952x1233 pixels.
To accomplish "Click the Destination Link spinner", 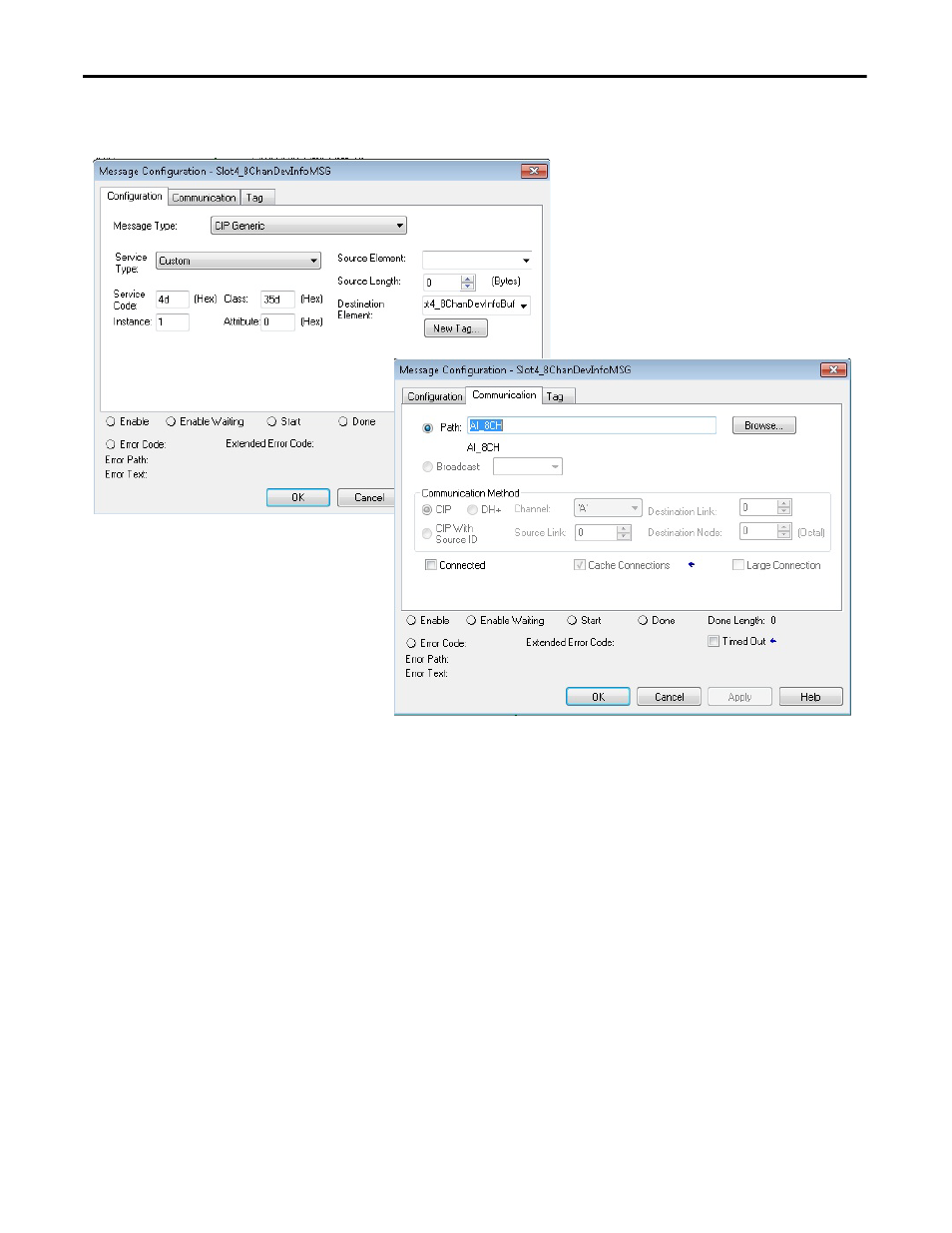I will (784, 507).
